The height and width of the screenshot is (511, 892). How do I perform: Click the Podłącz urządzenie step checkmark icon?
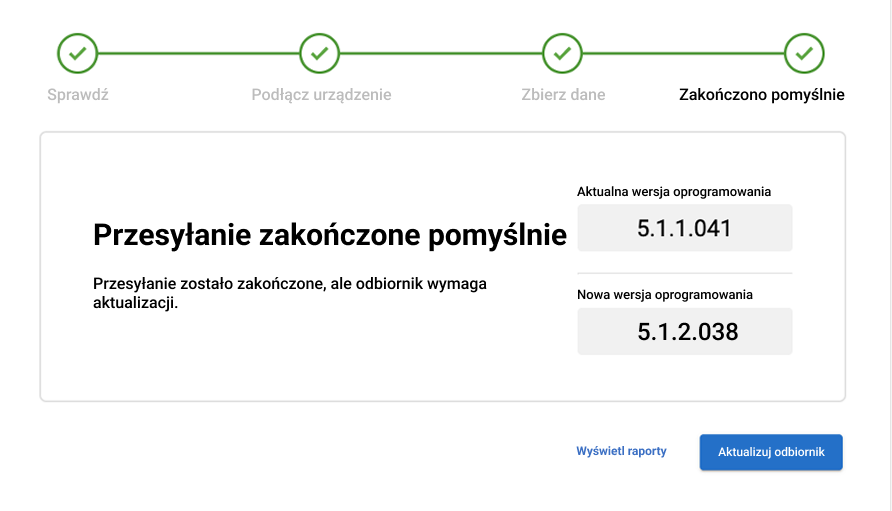pos(320,53)
